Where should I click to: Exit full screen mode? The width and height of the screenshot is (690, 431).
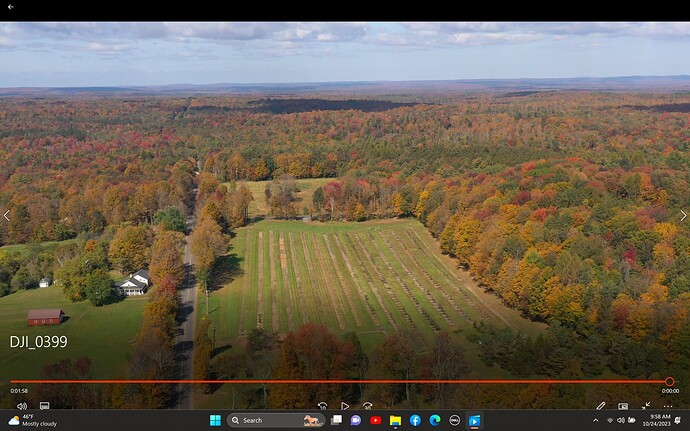[646, 406]
